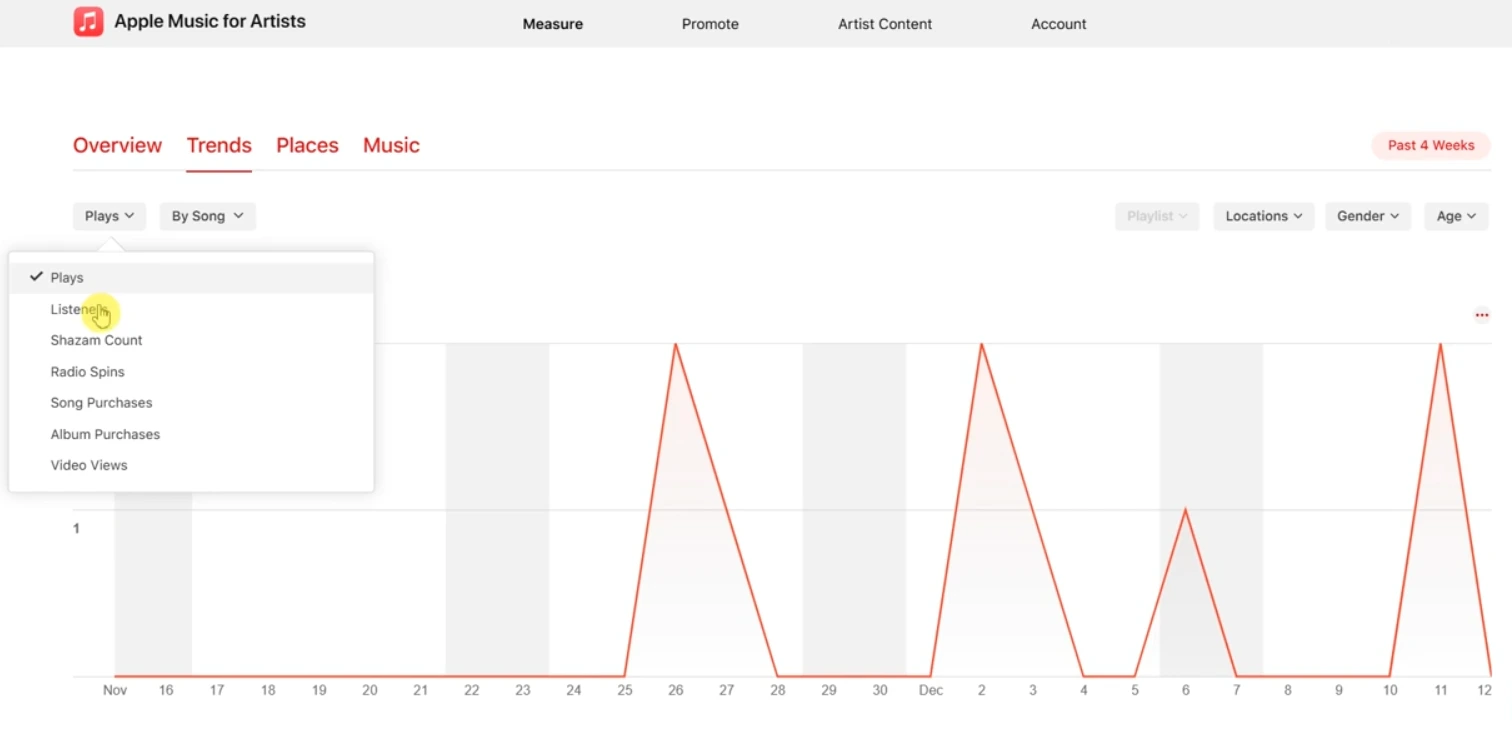Click the '28' date label on x-axis
The width and height of the screenshot is (1512, 738).
778,690
